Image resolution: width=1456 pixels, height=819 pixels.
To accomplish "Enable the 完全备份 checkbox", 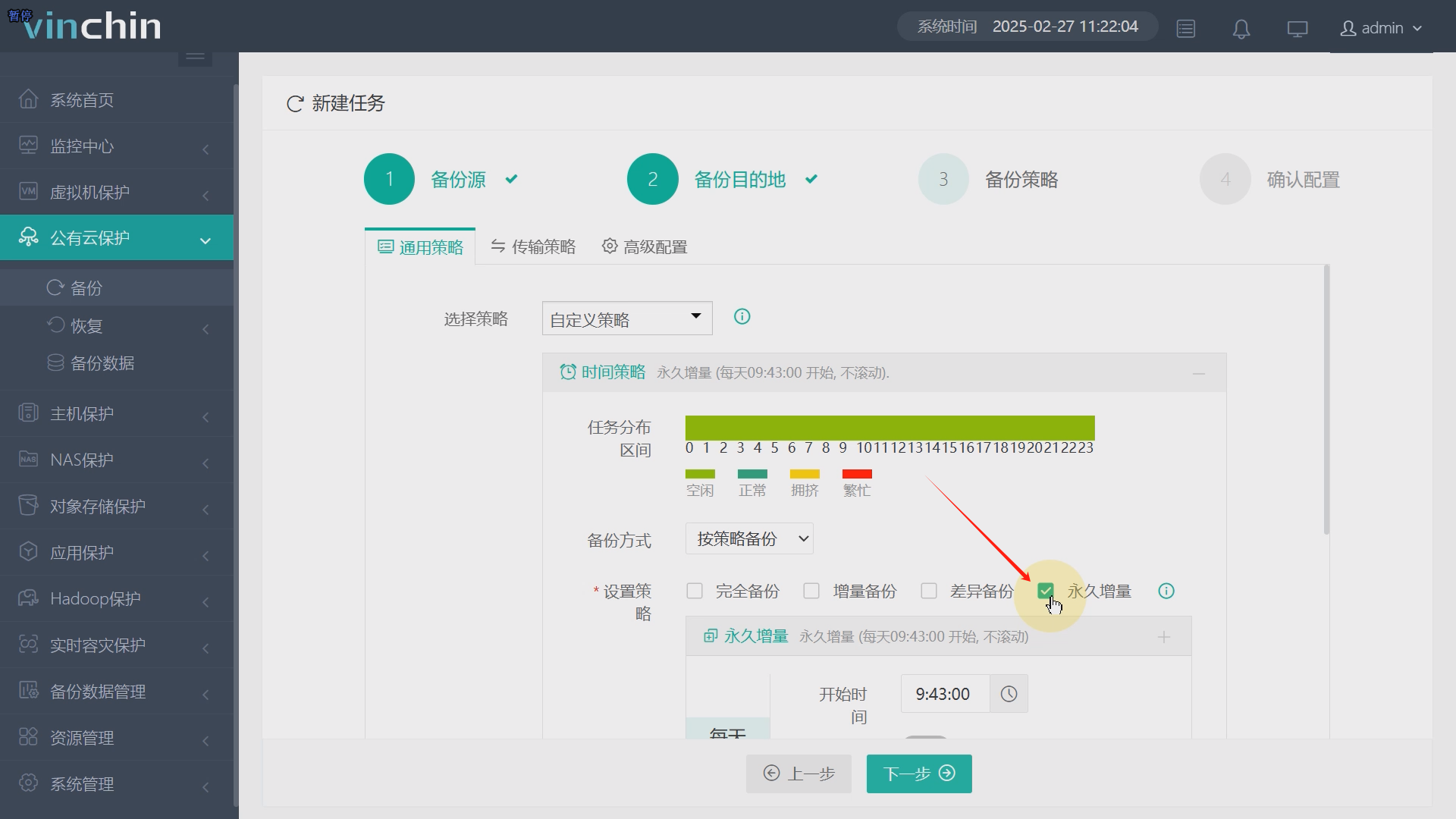I will coord(695,591).
